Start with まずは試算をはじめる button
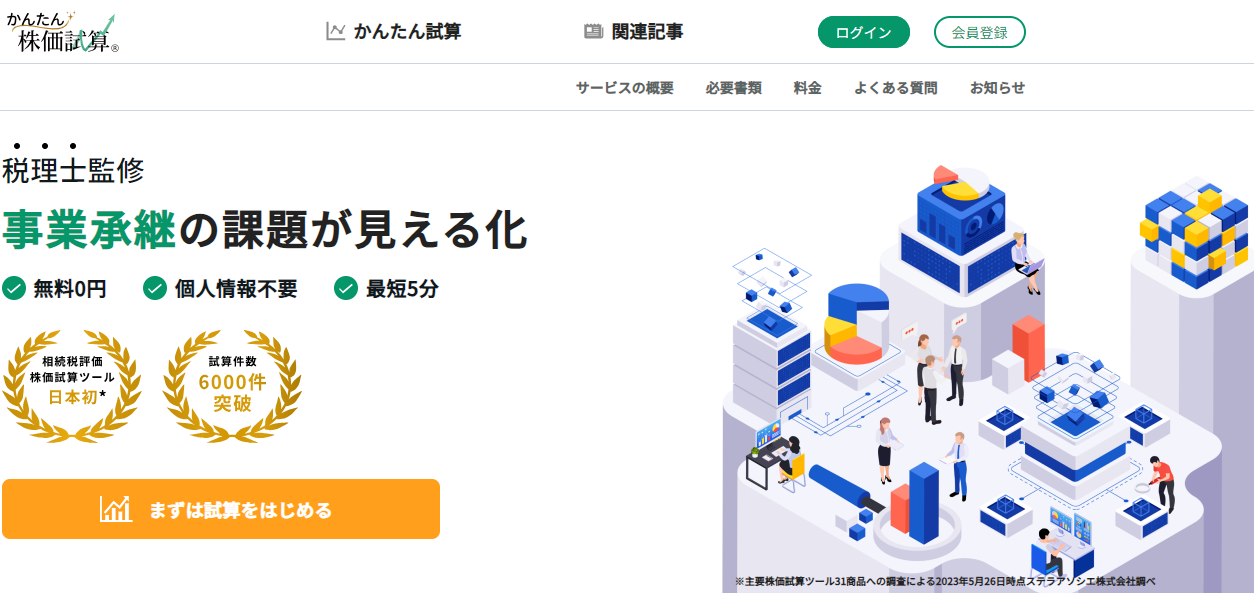The height and width of the screenshot is (593, 1254). coord(221,509)
